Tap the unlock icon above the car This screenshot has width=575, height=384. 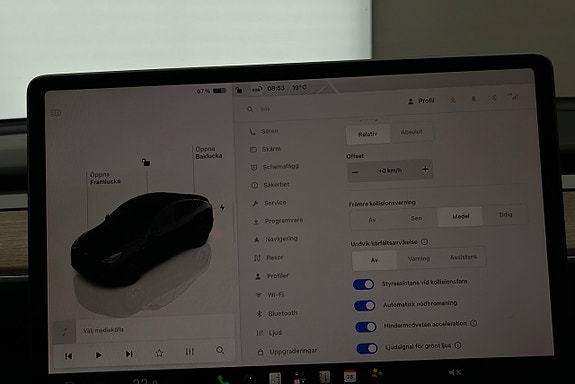(146, 162)
